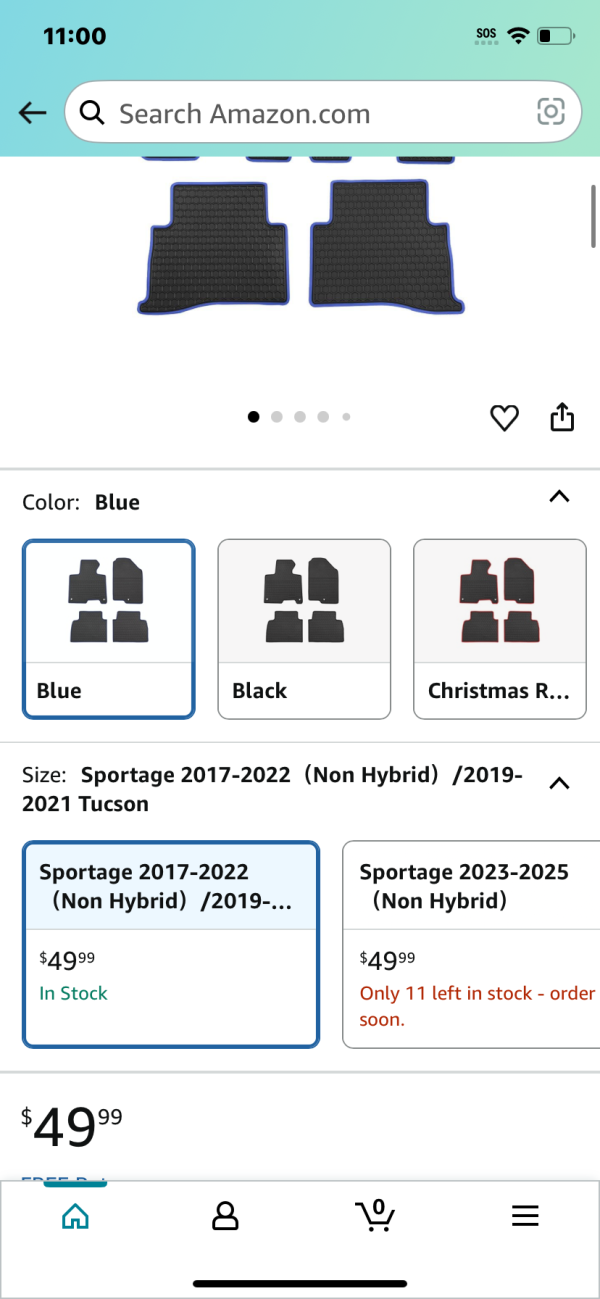Tap the SOS status indicator
This screenshot has width=600, height=1299.
tap(487, 34)
